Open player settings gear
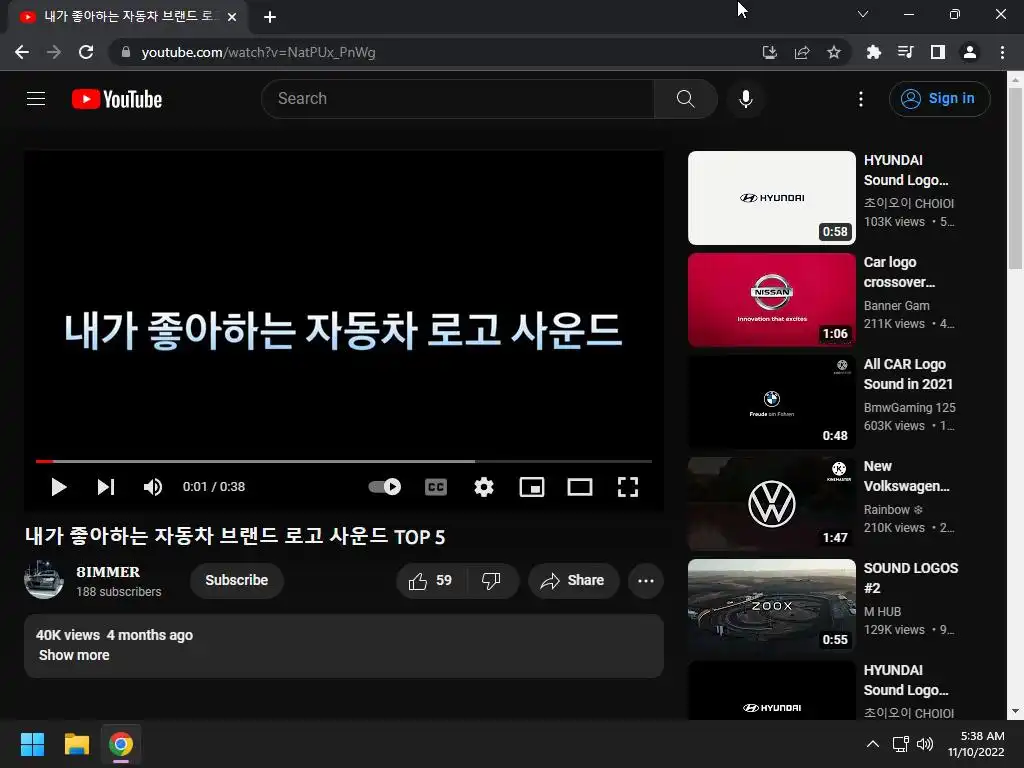Screen dimensions: 1024x768 click(484, 487)
